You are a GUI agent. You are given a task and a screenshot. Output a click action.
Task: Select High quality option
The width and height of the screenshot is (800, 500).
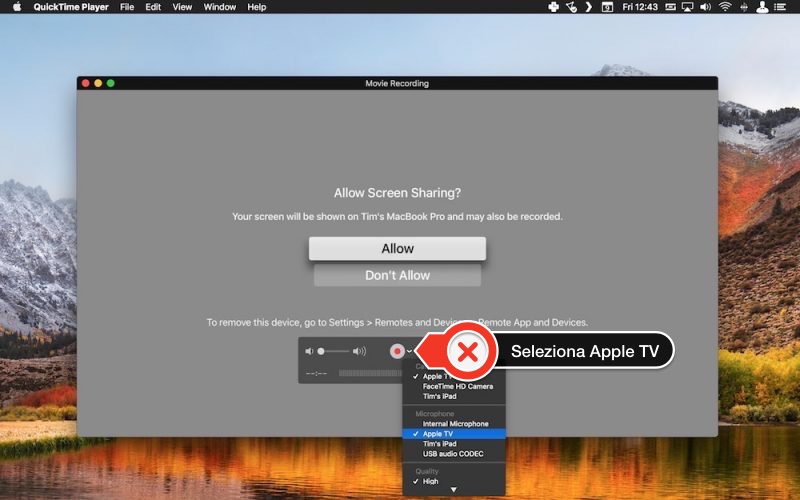pyautogui.click(x=454, y=481)
